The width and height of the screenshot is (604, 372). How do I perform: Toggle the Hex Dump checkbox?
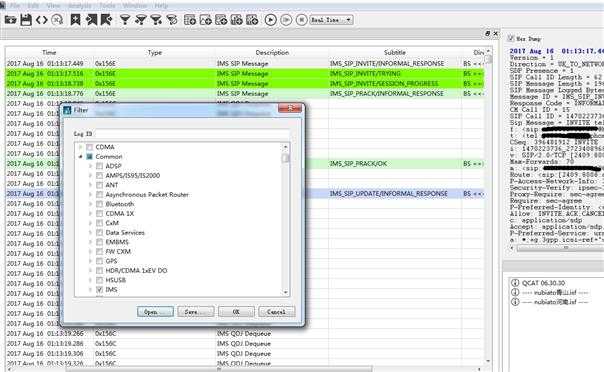tap(511, 38)
